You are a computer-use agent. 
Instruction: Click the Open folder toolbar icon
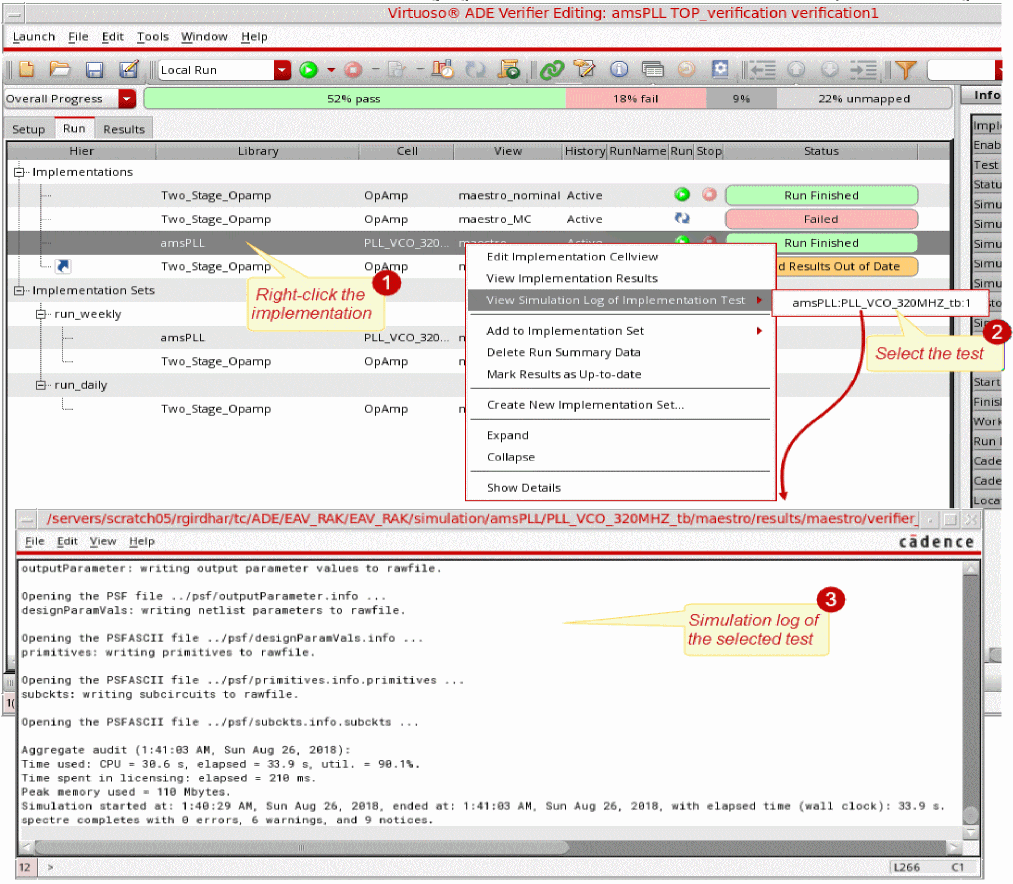(60, 70)
